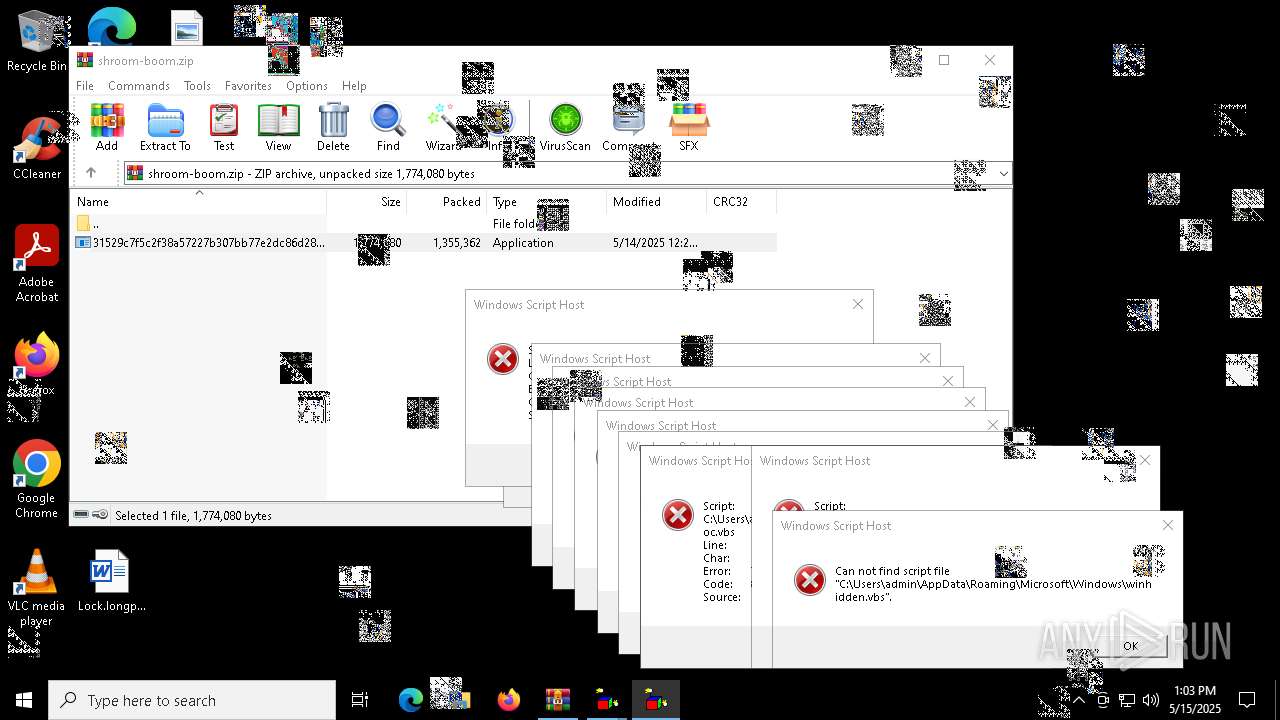The image size is (1280, 720).
Task: Open Recycle Bin on the desktop
Action: click(37, 42)
